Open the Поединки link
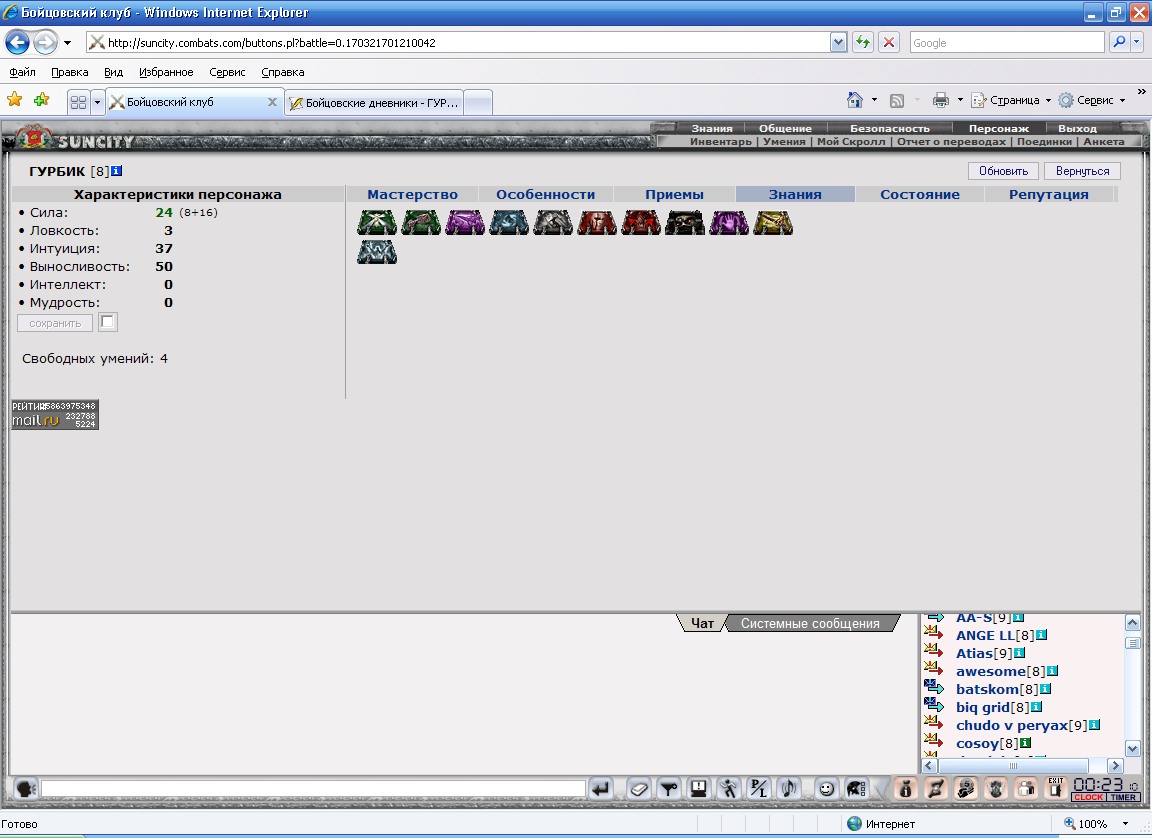This screenshot has width=1152, height=838. coord(1044,142)
